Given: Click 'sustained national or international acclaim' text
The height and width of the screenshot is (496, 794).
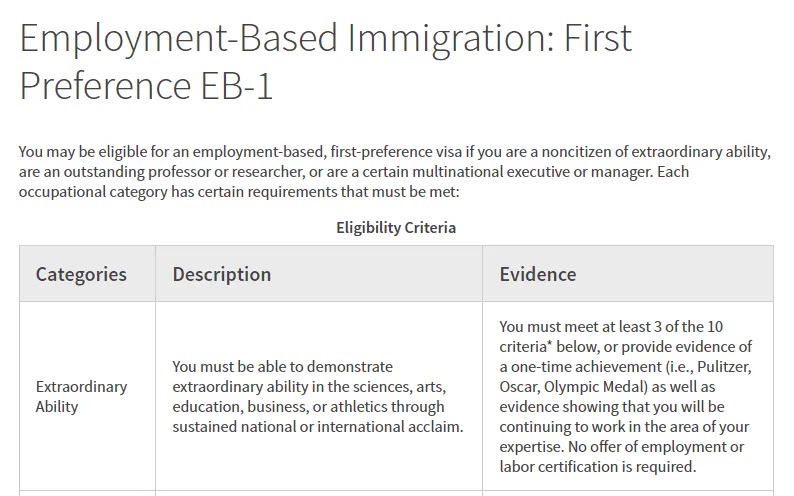Looking at the screenshot, I should point(317,427).
